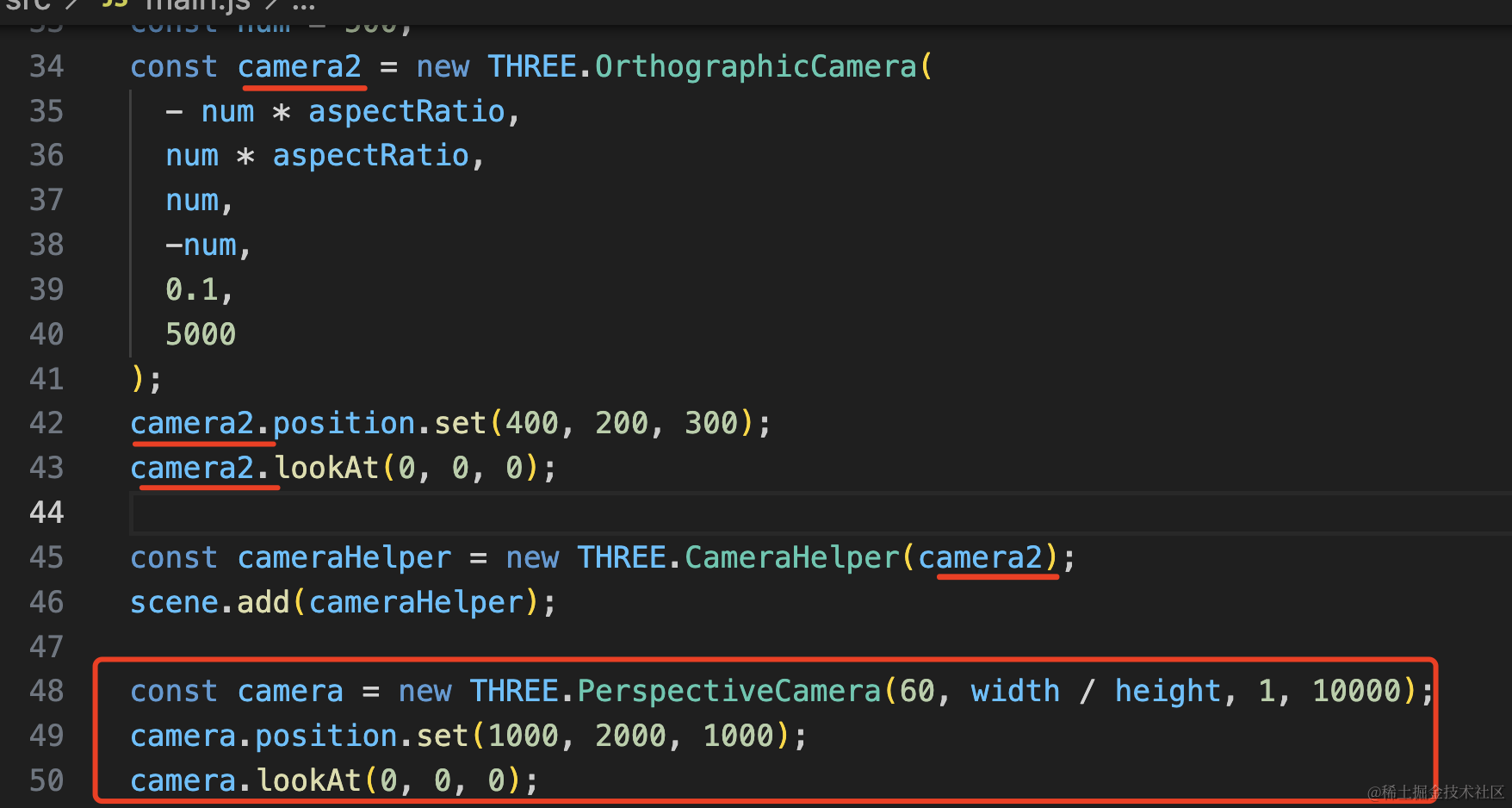Image resolution: width=1512 pixels, height=808 pixels.
Task: Click value 400 in camera2 position.set
Action: [x=531, y=423]
